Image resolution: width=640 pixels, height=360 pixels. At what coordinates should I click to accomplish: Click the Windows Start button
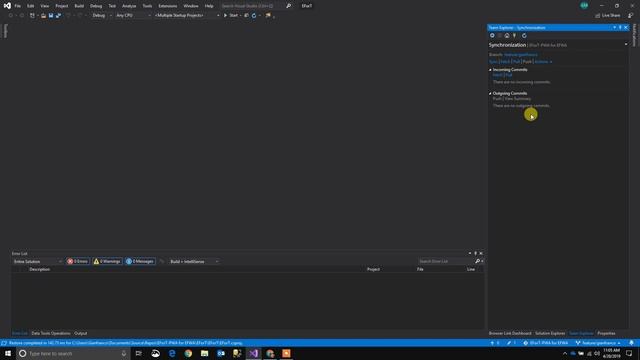click(x=8, y=353)
